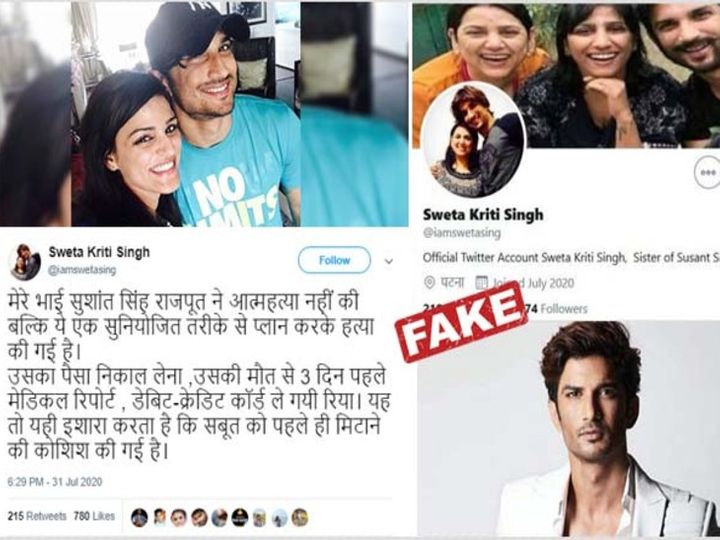The image size is (720, 540).
Task: Click the small author avatar beside tweet name
Action: [24, 262]
